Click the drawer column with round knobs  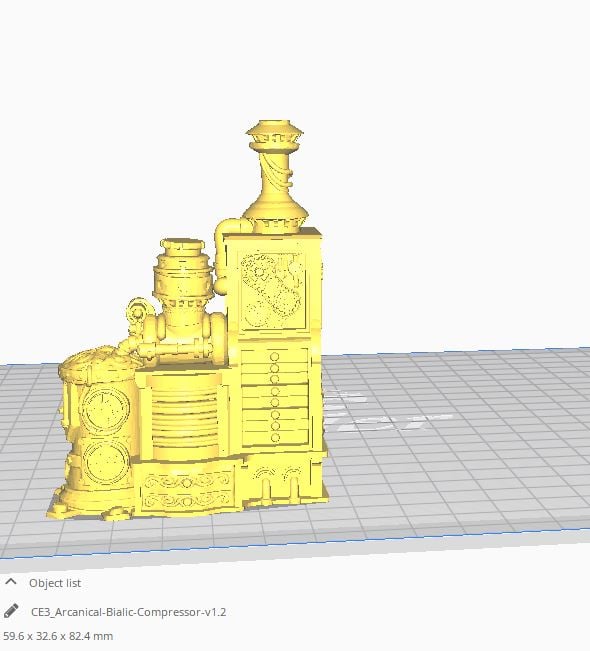coord(274,396)
